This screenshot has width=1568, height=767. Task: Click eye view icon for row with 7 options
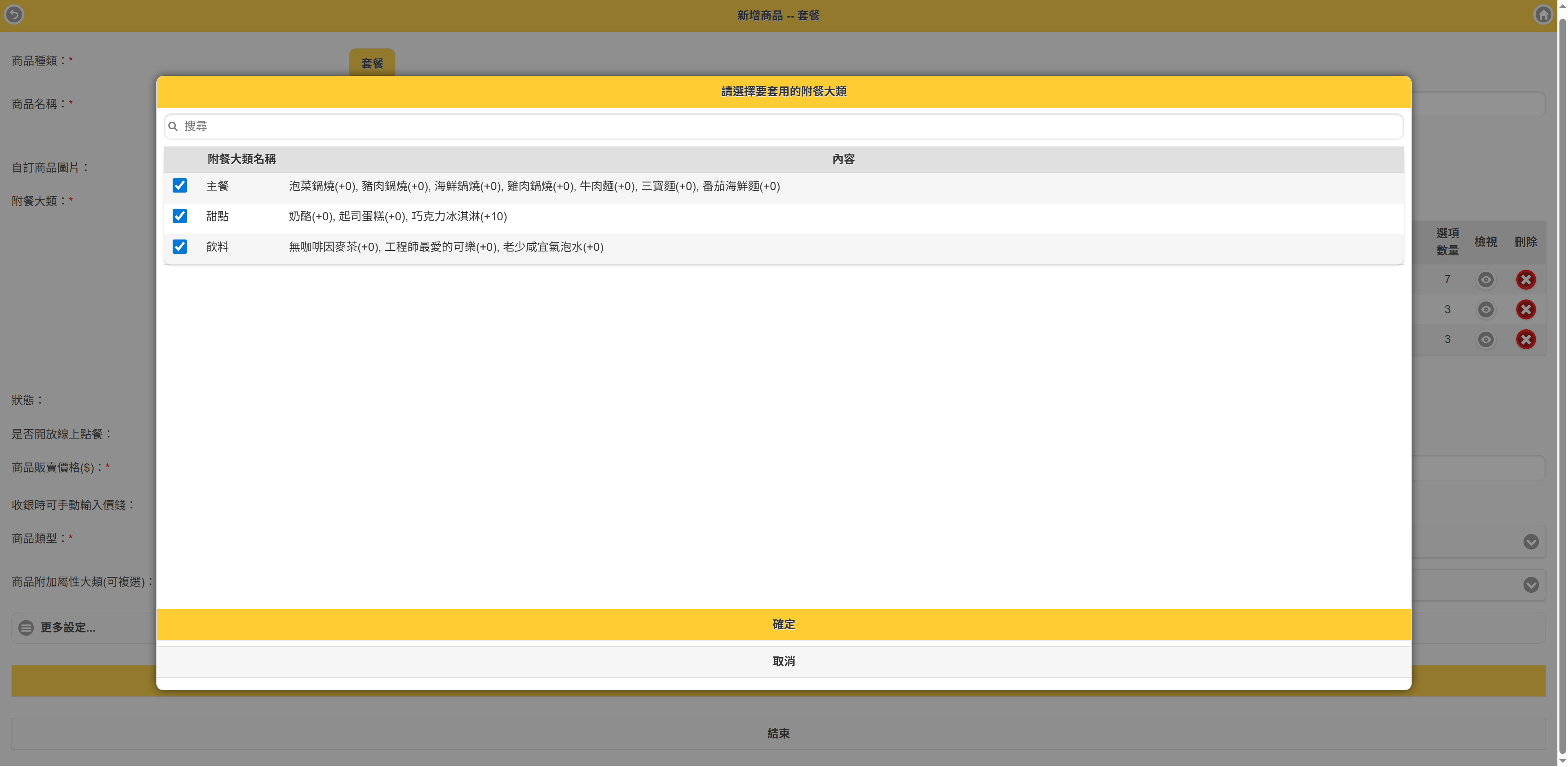tap(1485, 280)
